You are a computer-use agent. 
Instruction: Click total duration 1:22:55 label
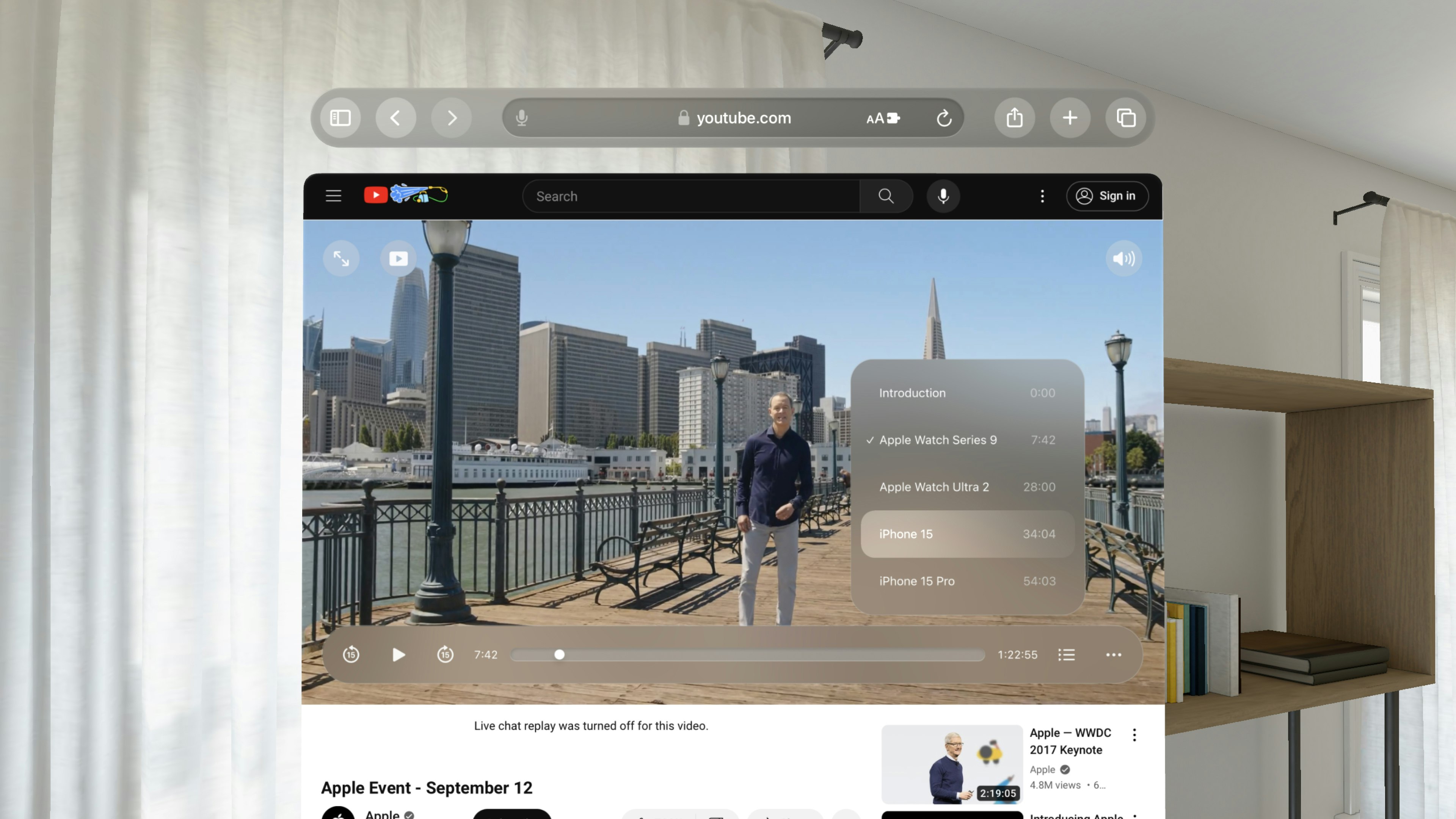click(x=1017, y=654)
